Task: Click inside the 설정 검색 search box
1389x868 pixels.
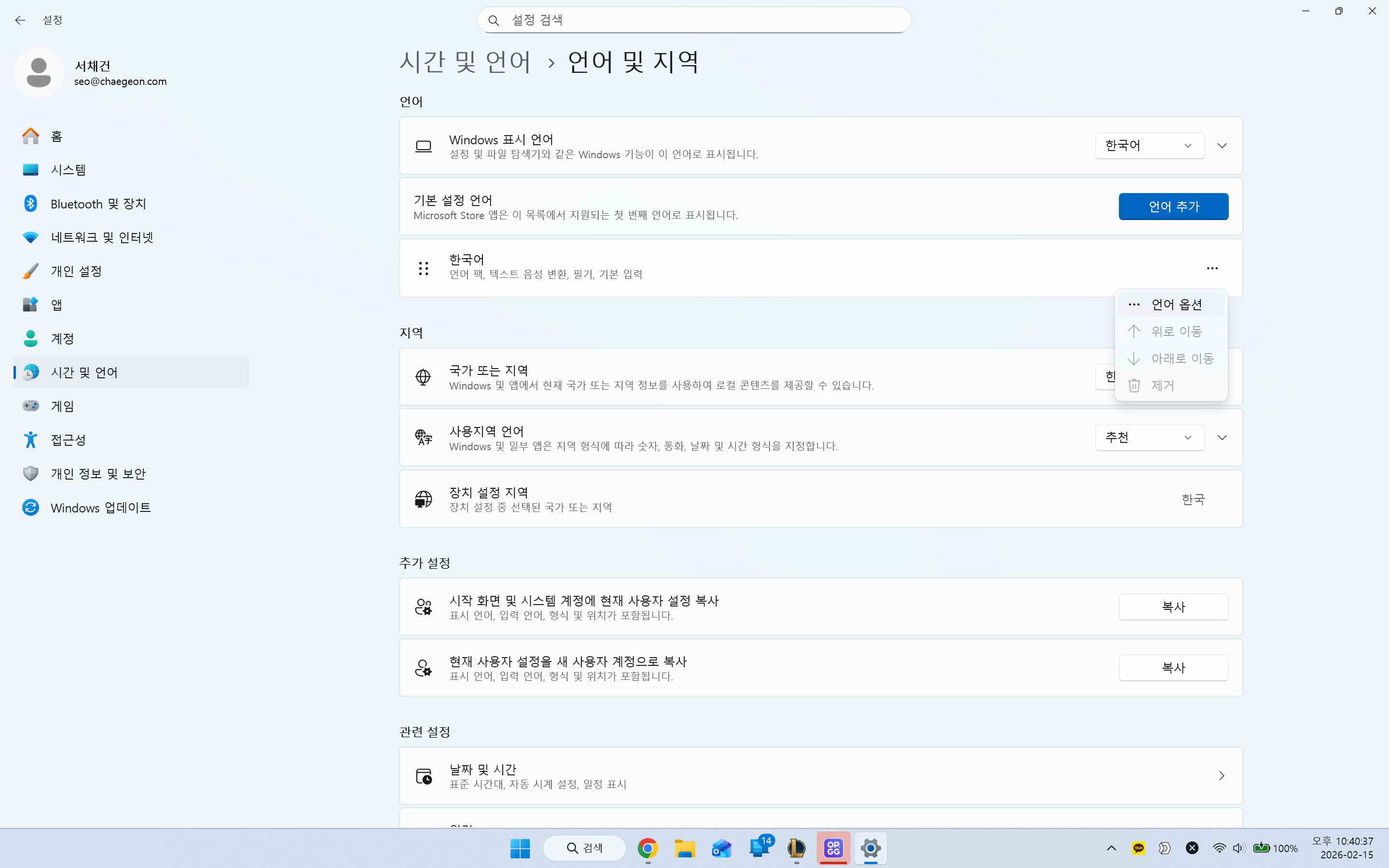Action: (693, 19)
